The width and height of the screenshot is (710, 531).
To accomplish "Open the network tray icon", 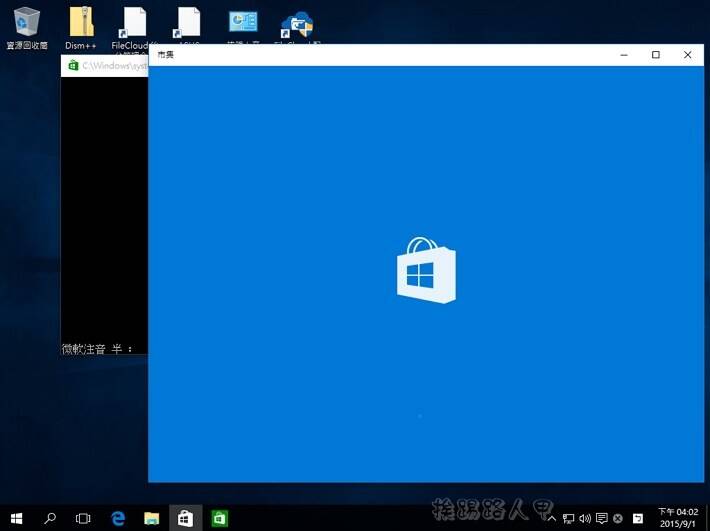I will point(568,518).
